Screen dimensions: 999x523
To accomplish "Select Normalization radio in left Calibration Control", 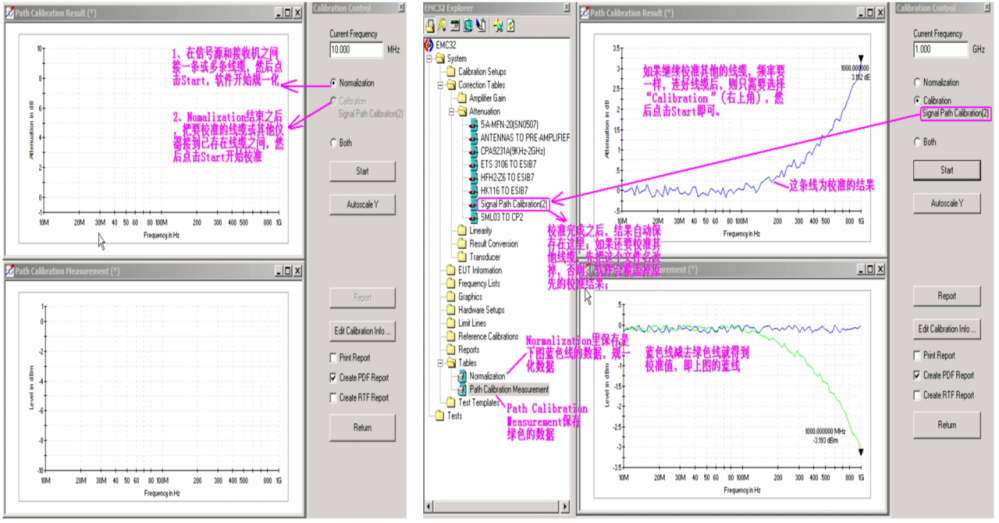I will pyautogui.click(x=333, y=83).
